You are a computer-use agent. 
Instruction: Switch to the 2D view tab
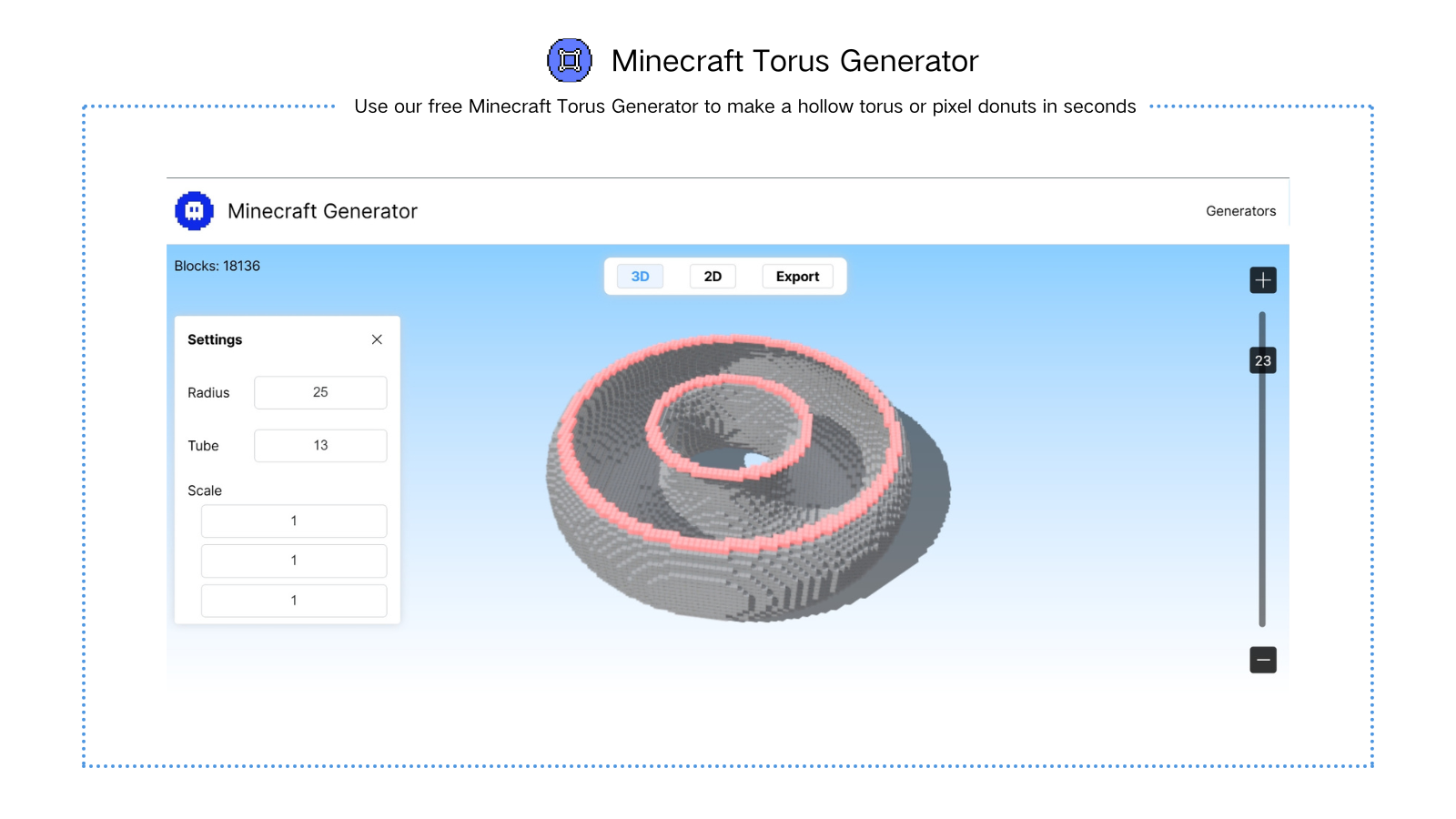(x=713, y=277)
